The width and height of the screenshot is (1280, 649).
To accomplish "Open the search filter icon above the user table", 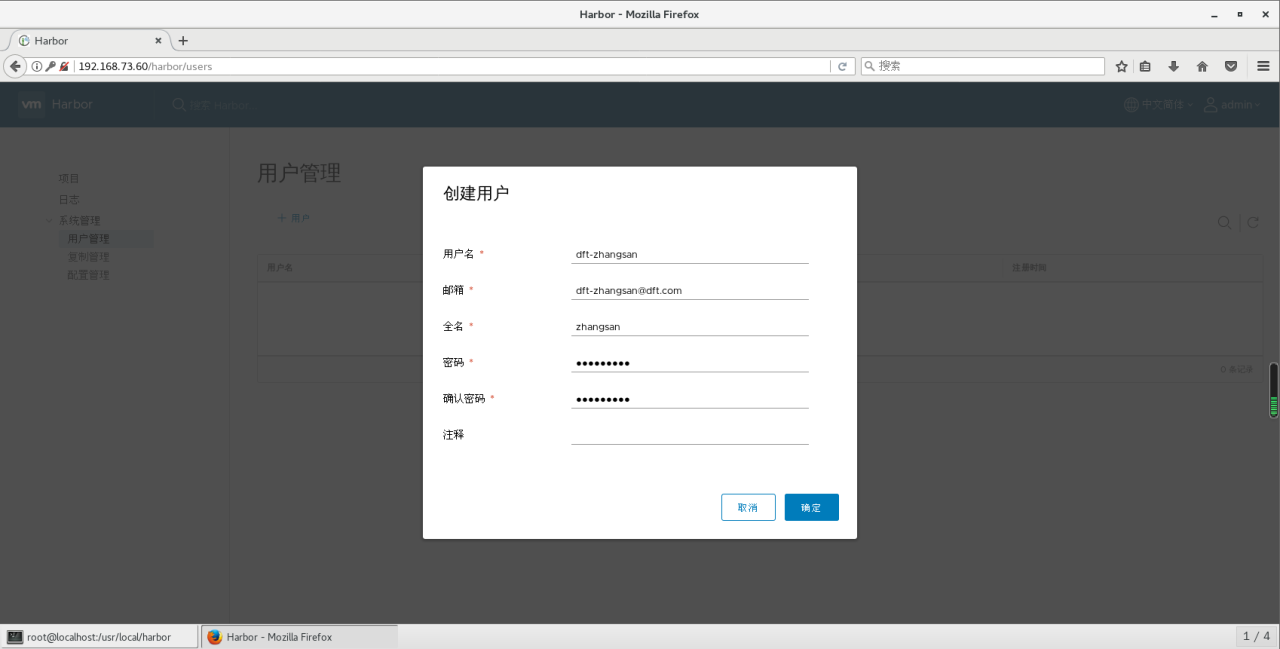I will tap(1224, 223).
